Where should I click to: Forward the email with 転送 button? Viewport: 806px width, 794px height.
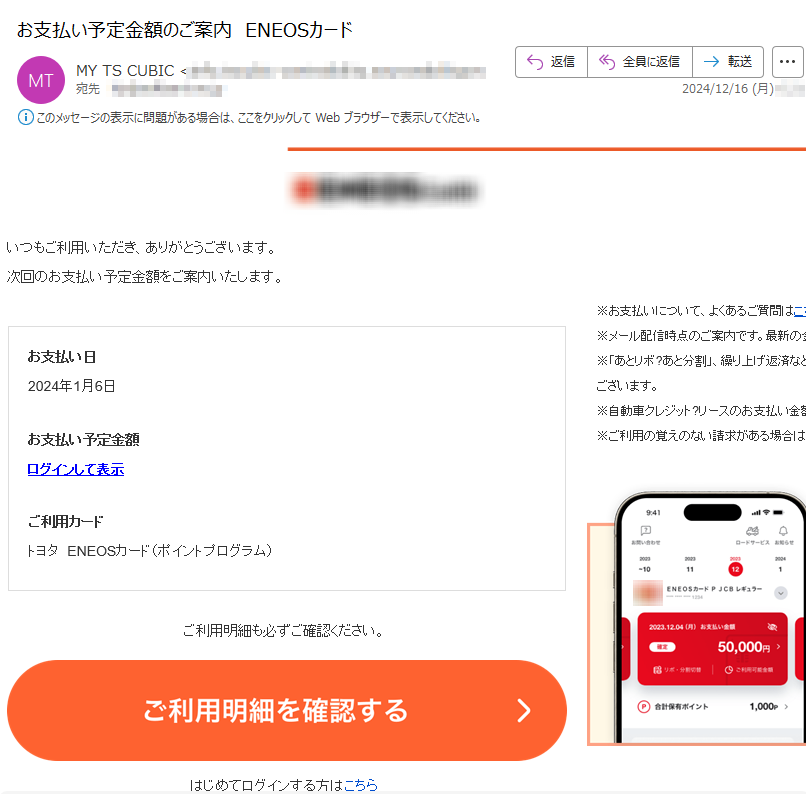(x=728, y=62)
